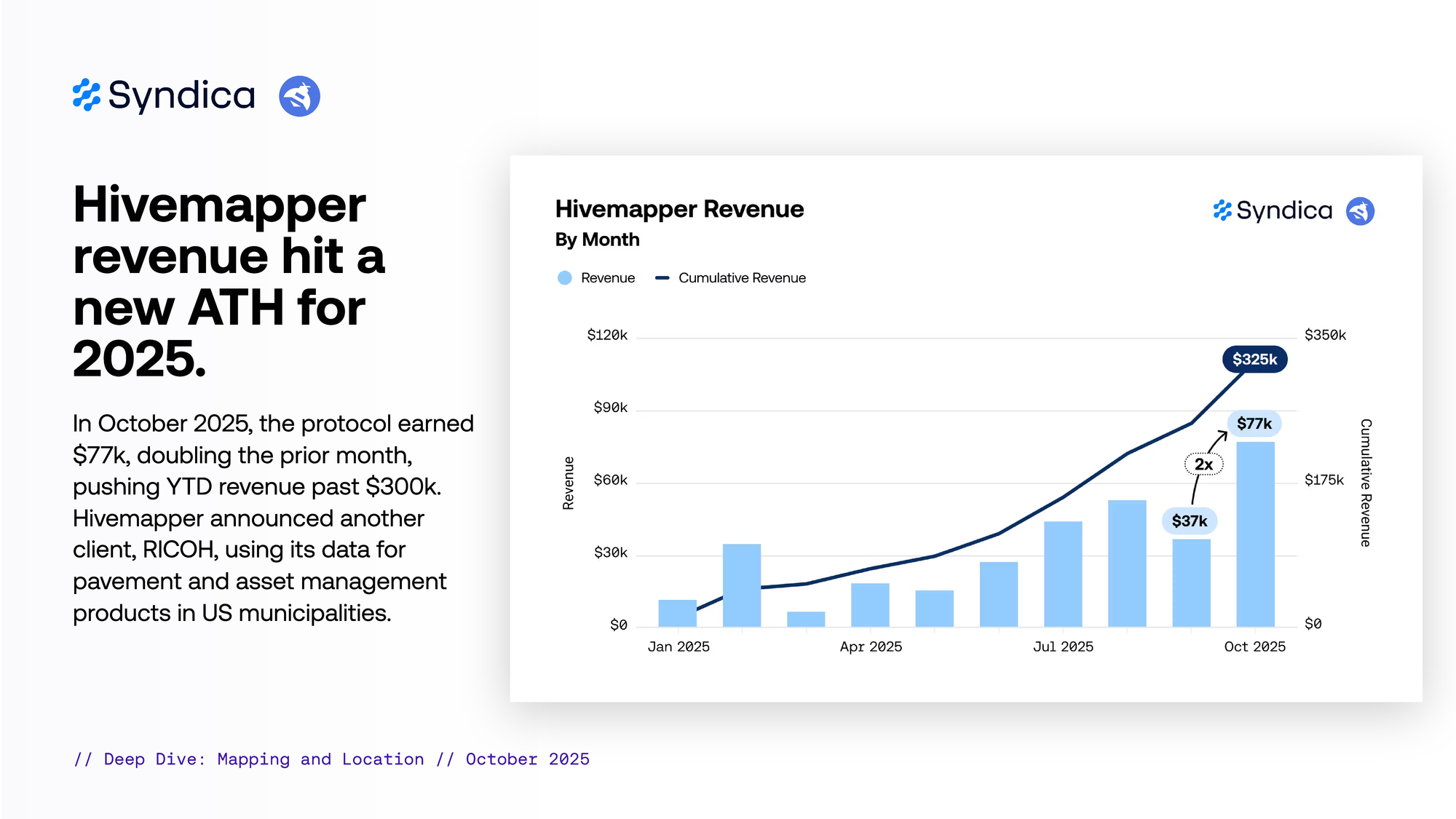The image size is (1456, 819).
Task: Click the Jul 2025 x-axis label
Action: click(1063, 646)
